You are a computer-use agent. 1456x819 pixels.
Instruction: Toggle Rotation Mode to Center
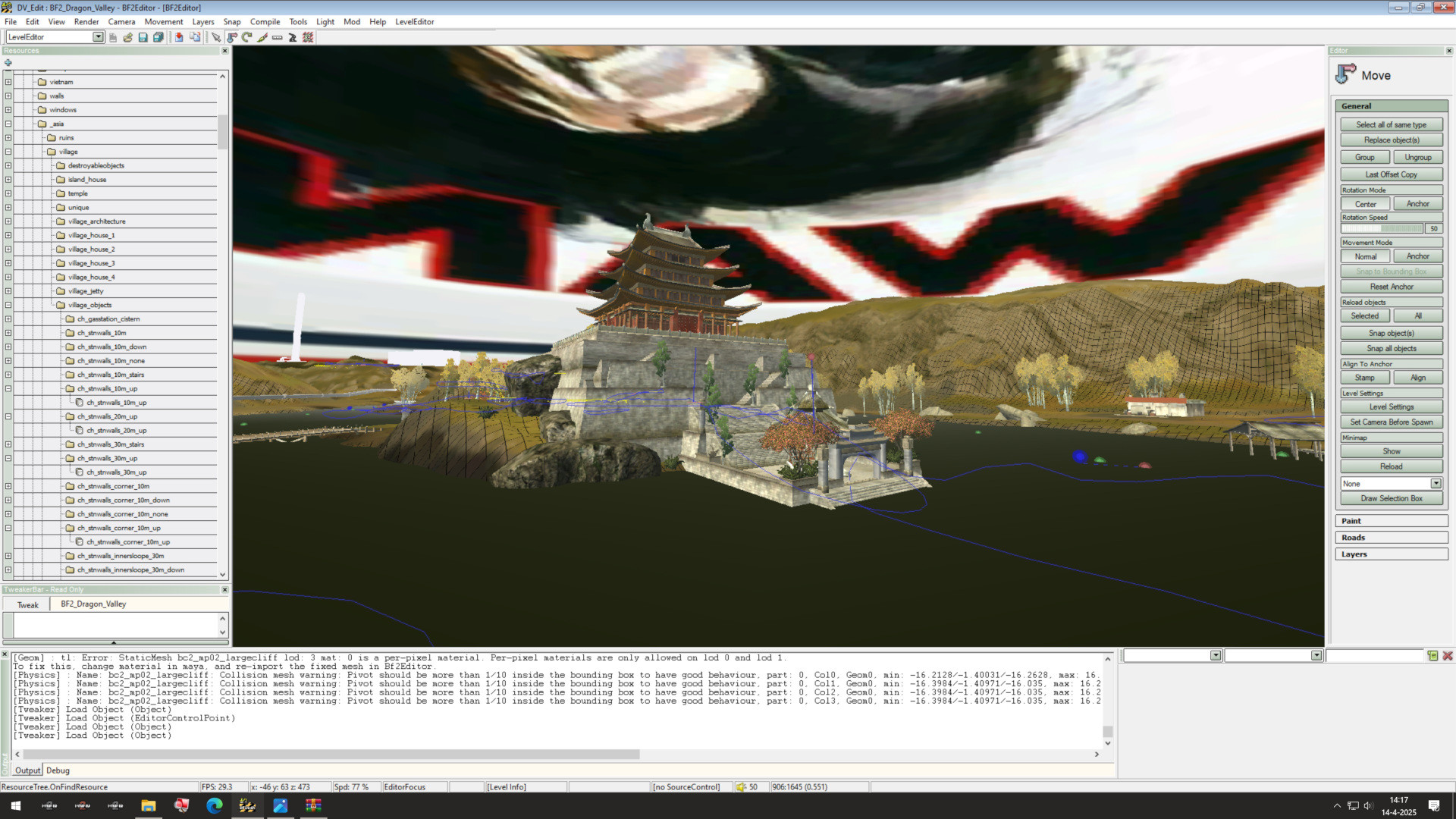1365,203
